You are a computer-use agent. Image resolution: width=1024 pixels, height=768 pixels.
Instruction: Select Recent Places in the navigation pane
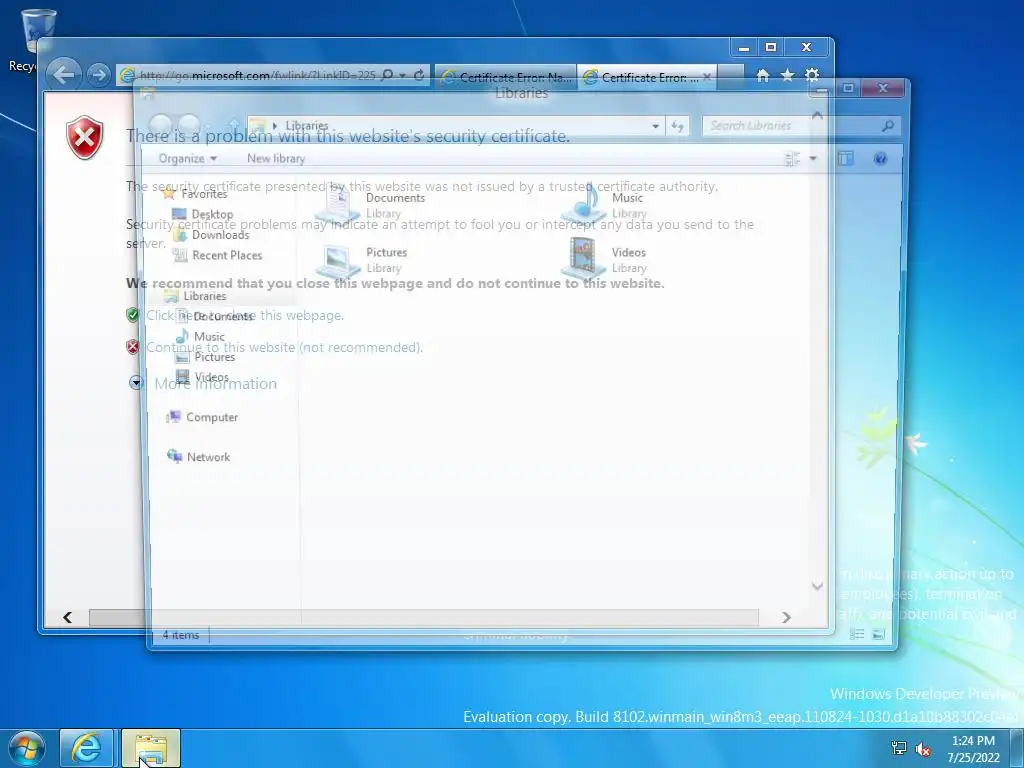click(x=217, y=255)
